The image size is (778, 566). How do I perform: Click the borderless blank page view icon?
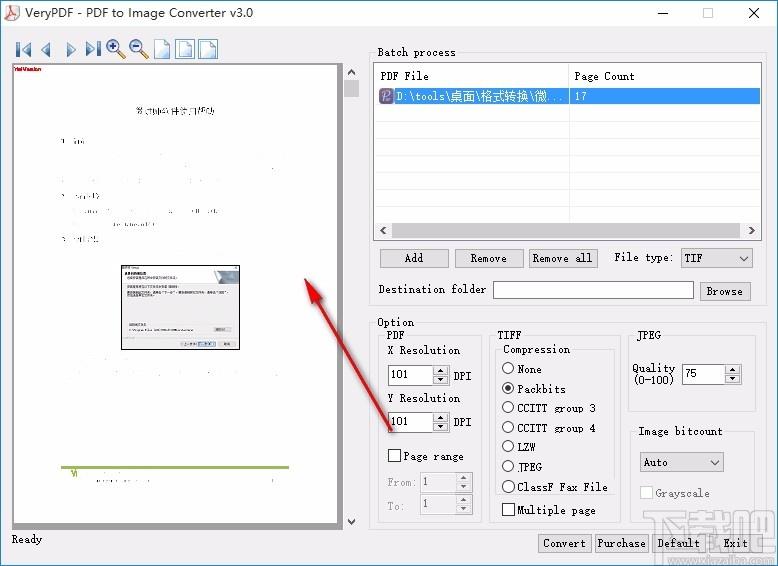[x=162, y=49]
